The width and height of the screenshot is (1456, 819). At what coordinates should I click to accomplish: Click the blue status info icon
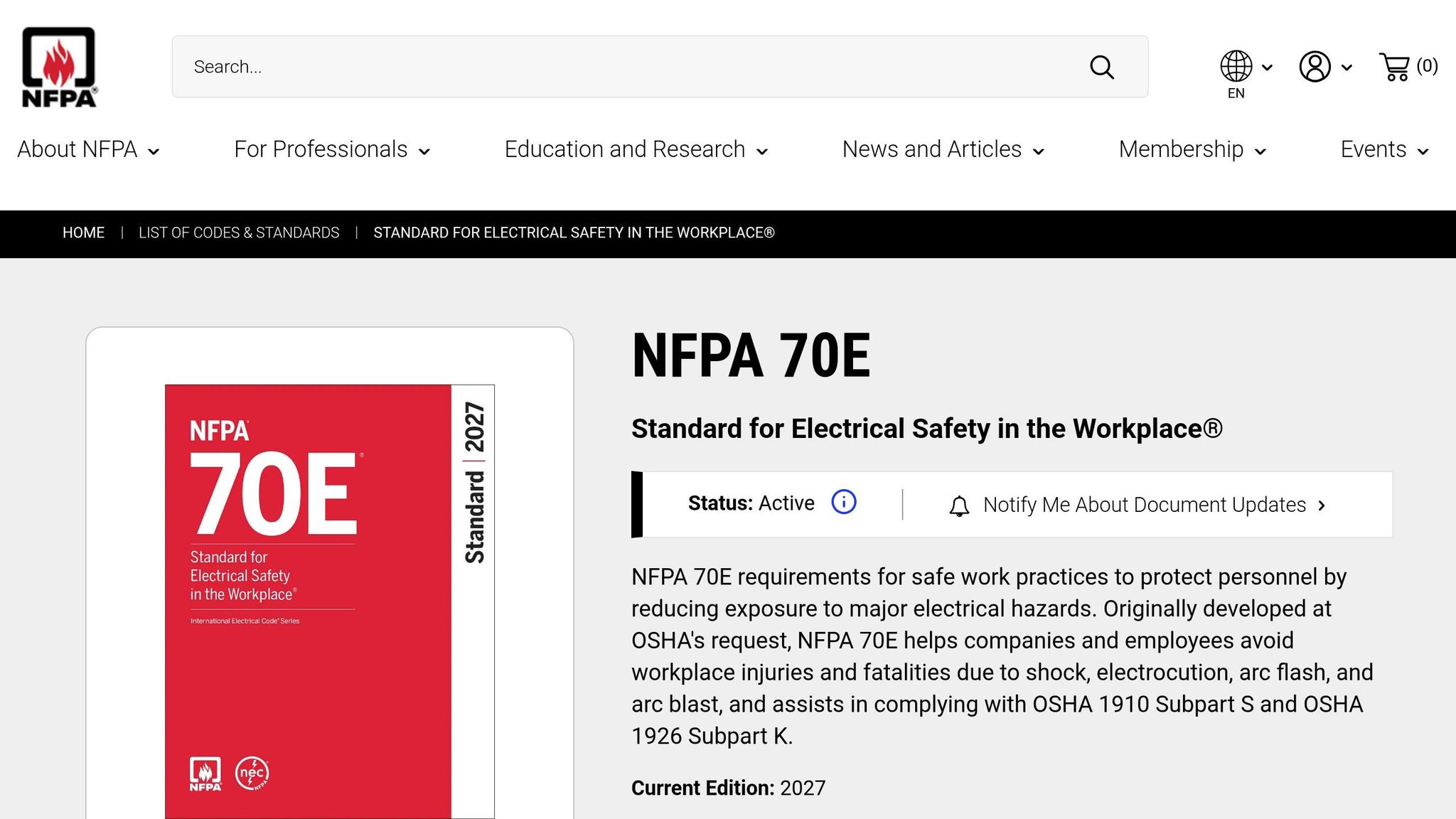click(x=844, y=502)
